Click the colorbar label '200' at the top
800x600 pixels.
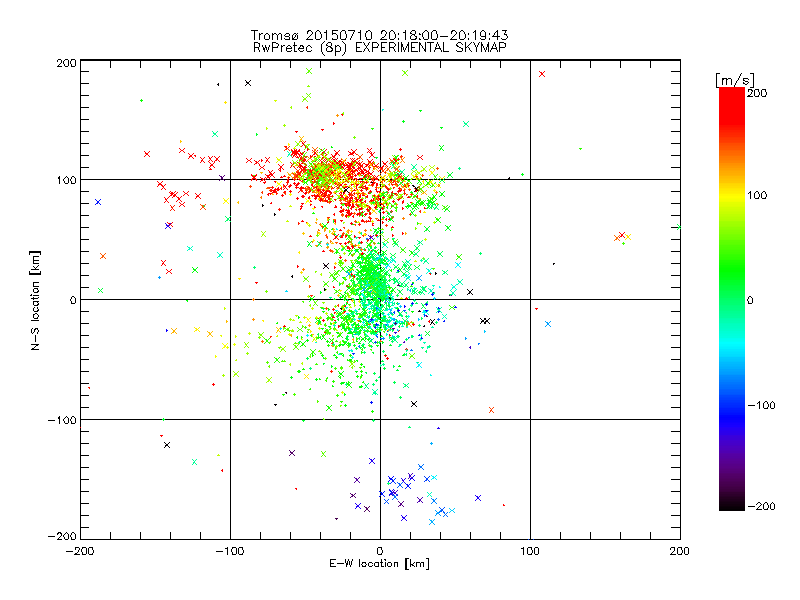[x=757, y=93]
